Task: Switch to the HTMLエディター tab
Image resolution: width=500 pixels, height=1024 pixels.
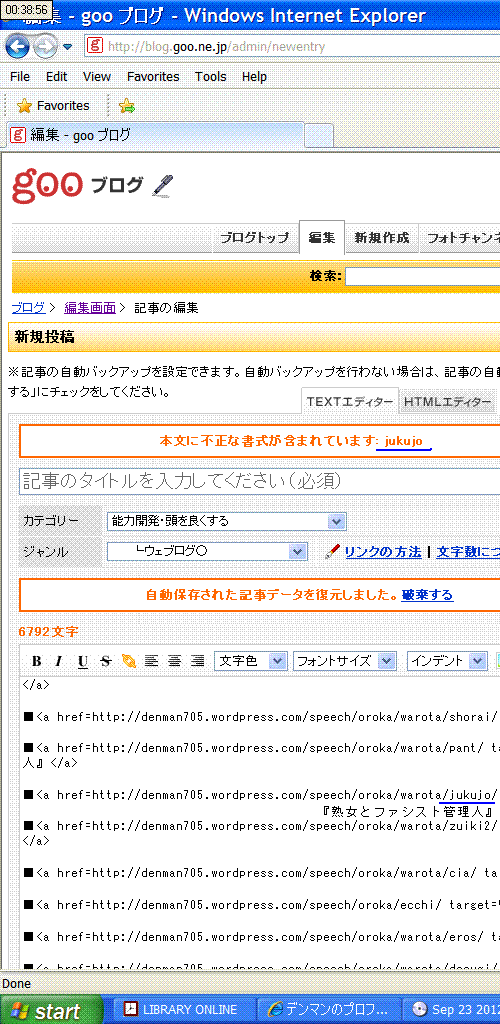Action: coord(447,402)
